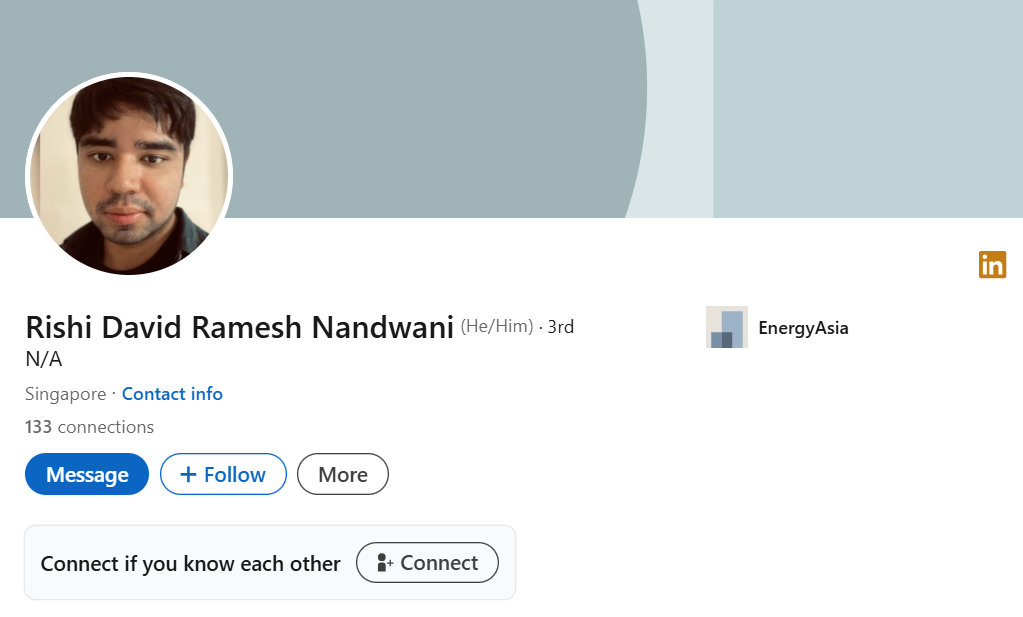The height and width of the screenshot is (617, 1023).
Task: Click the Singapore location text
Action: (65, 394)
